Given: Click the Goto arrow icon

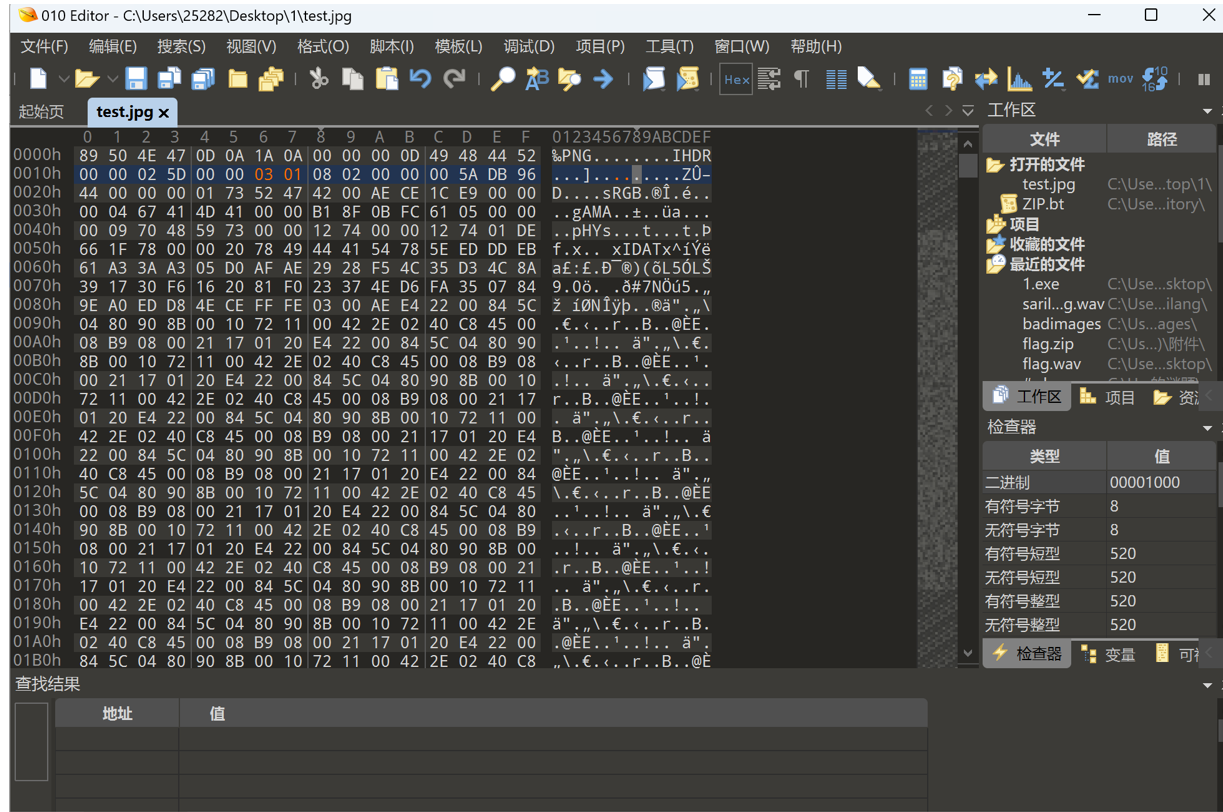Looking at the screenshot, I should coord(603,79).
